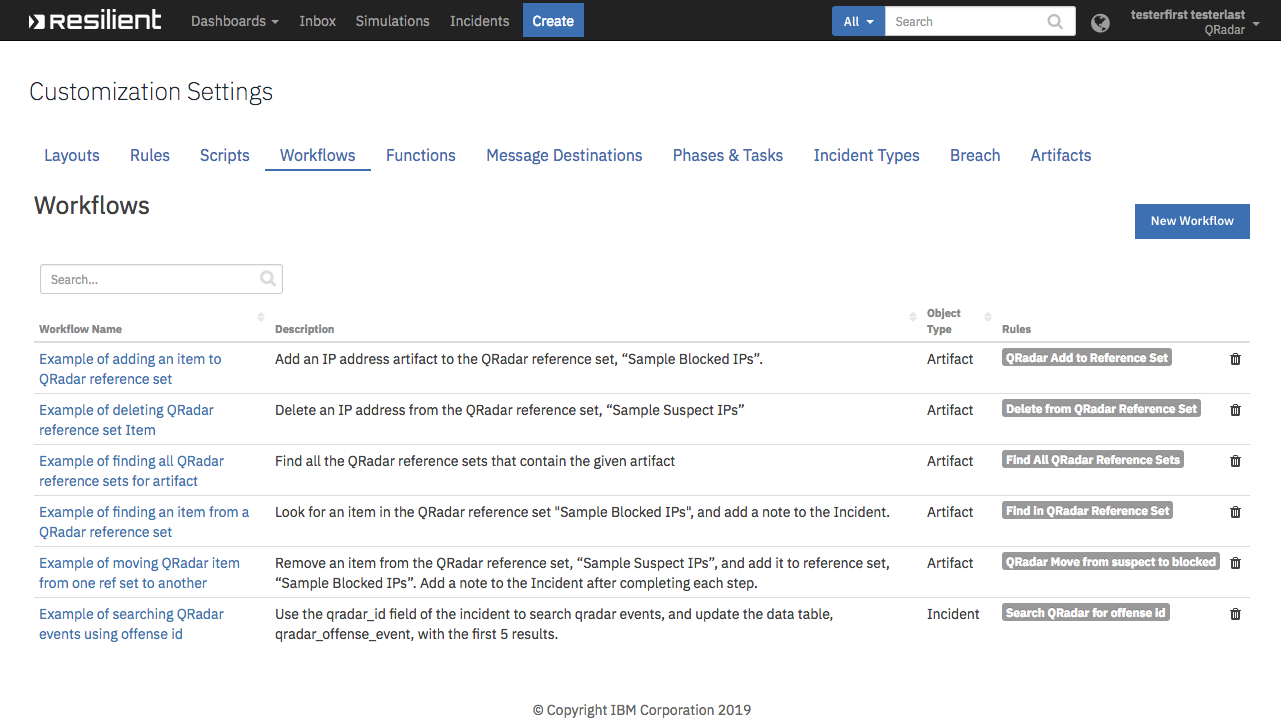This screenshot has height=720, width=1281.
Task: Switch to the Message Destinations tab
Action: point(564,155)
